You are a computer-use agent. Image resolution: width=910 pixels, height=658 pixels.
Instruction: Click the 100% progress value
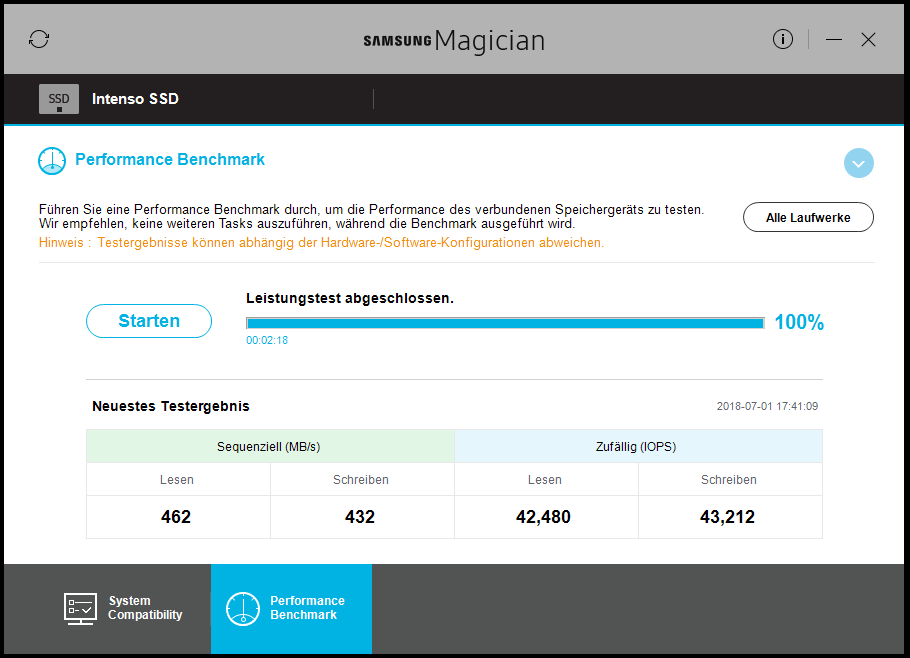coord(799,322)
